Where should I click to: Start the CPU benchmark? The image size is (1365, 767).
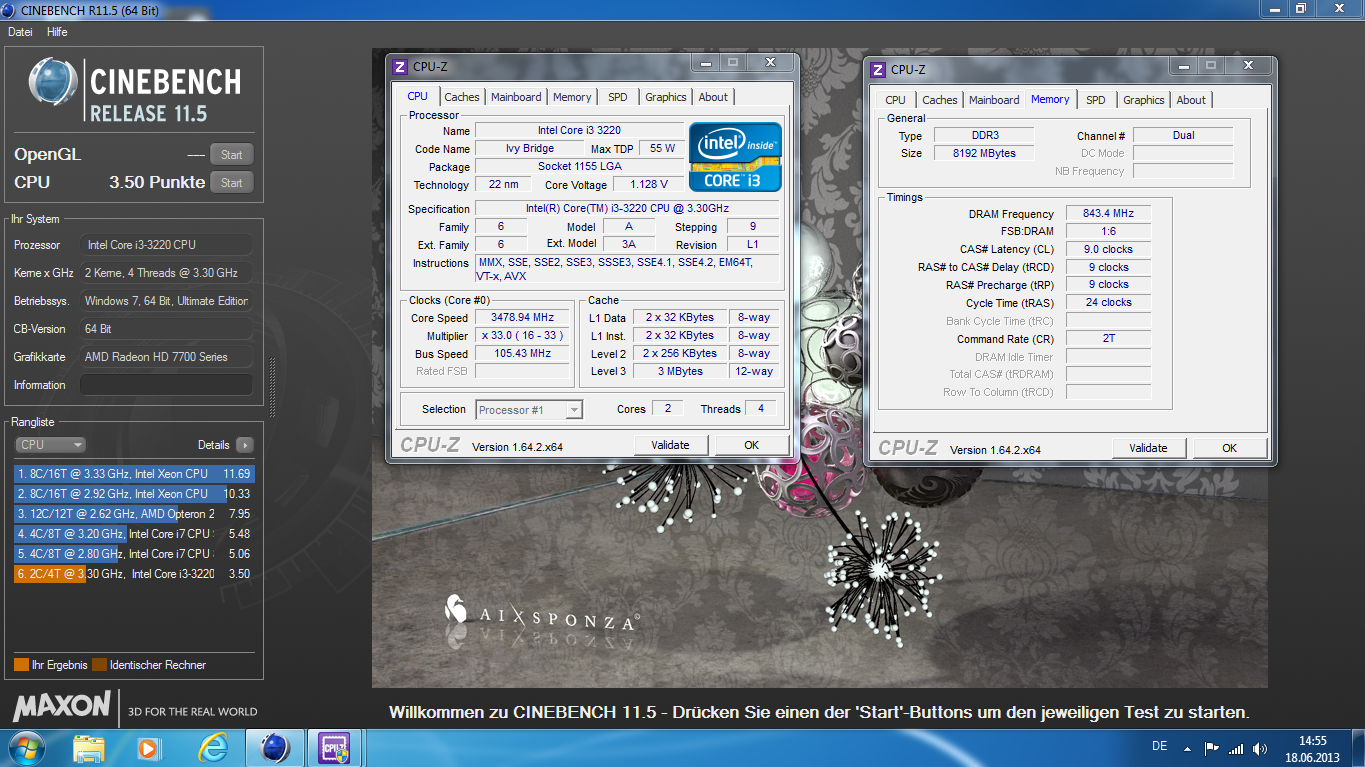(231, 183)
